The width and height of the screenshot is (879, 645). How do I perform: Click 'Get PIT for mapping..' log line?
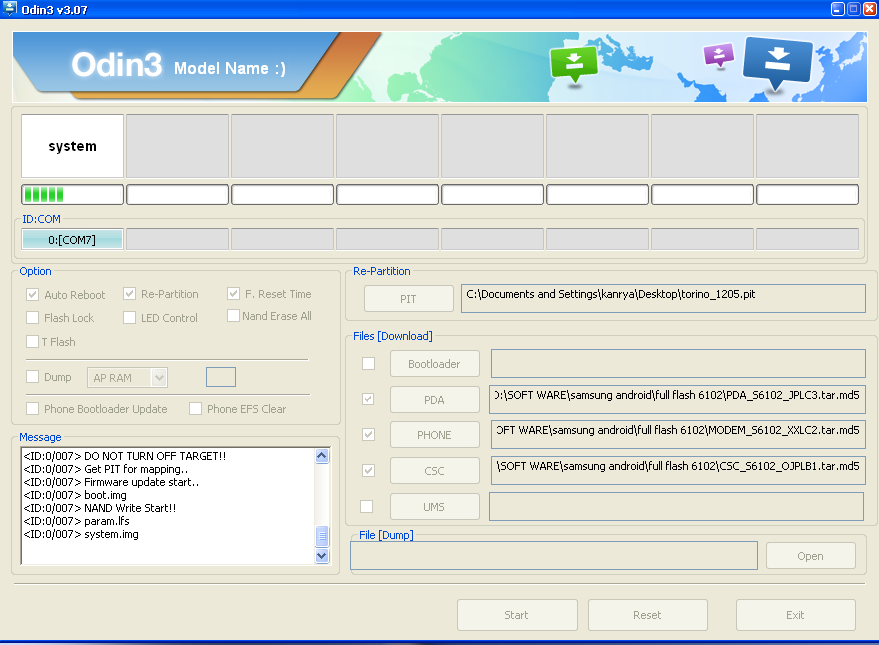pyautogui.click(x=105, y=469)
